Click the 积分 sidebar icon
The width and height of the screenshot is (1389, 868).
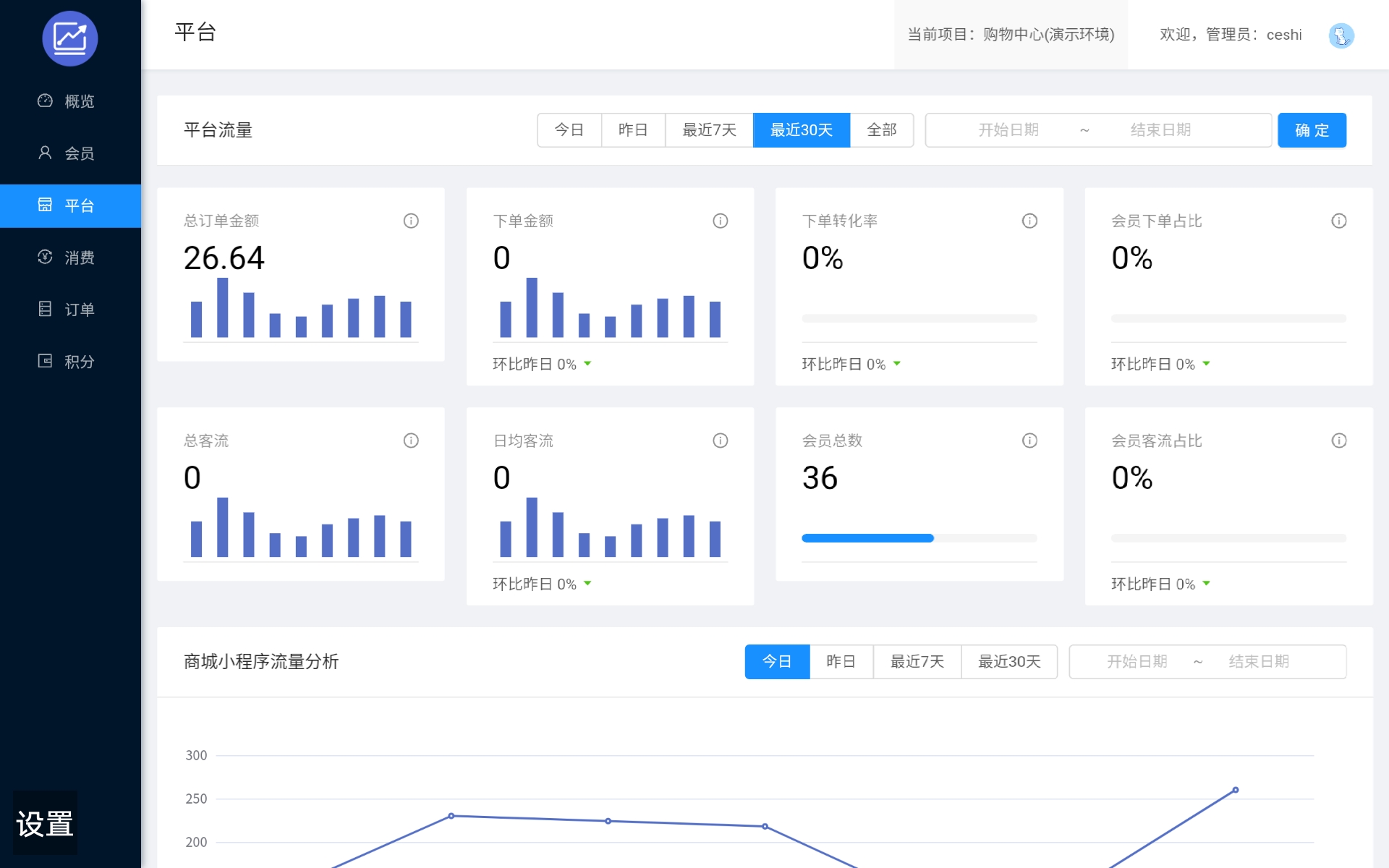pos(44,360)
